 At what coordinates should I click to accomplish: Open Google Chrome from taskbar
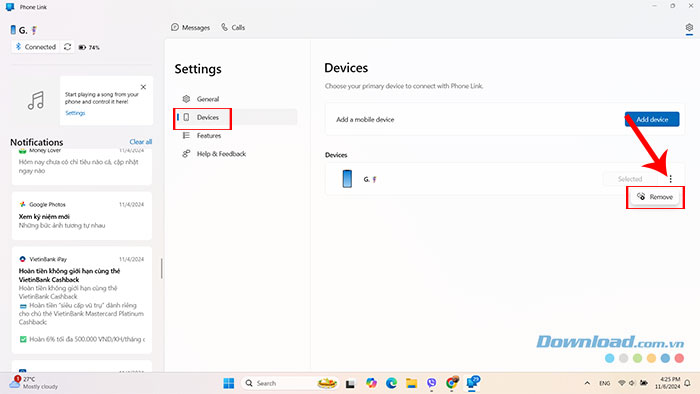pos(452,383)
